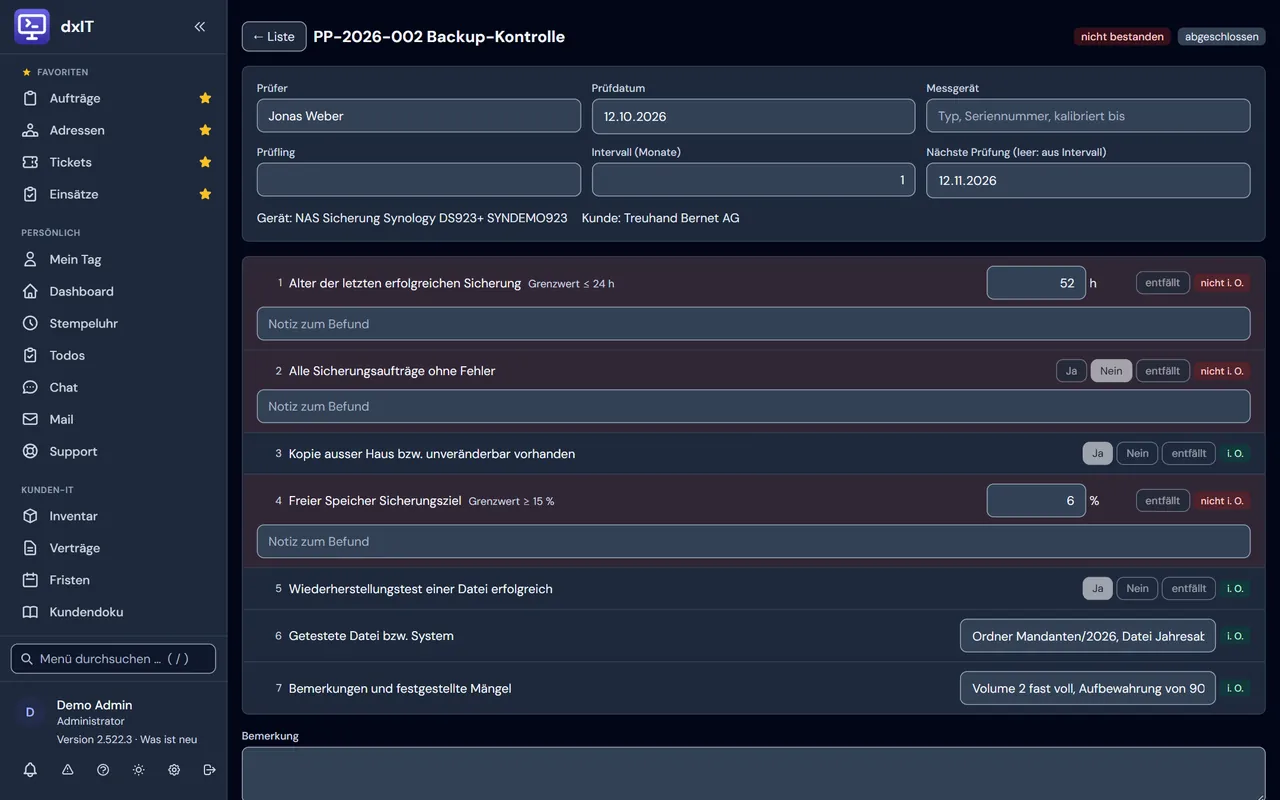Unfavorite Aufträge with its star icon

[205, 98]
